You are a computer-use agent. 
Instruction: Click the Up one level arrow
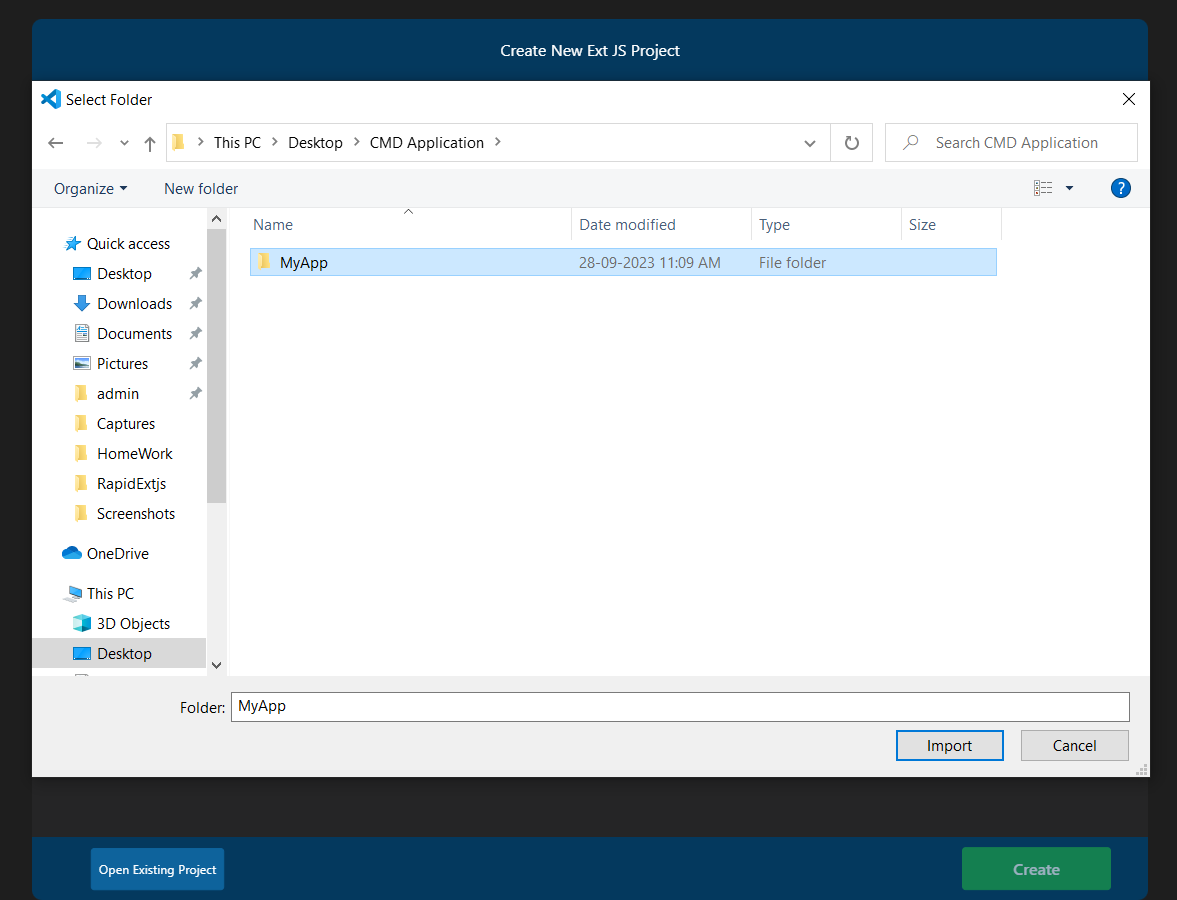(x=150, y=143)
